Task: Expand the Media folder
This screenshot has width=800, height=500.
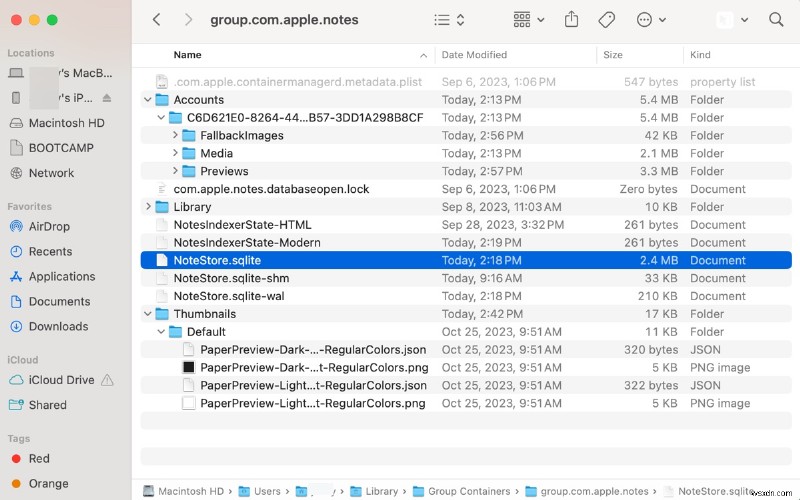Action: click(175, 153)
